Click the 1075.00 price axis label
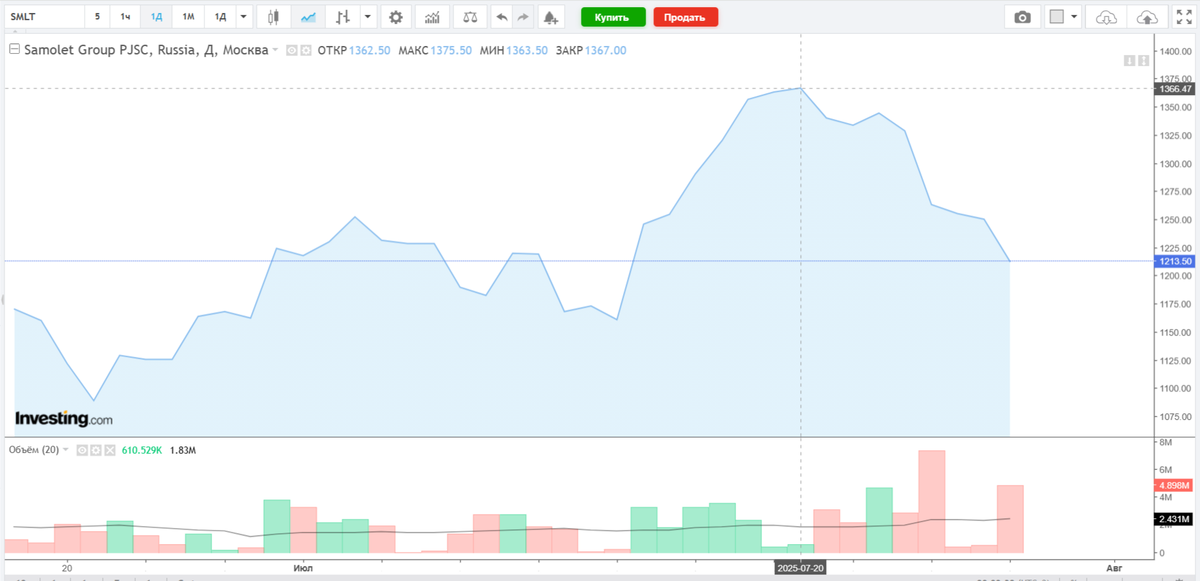 [1175, 416]
